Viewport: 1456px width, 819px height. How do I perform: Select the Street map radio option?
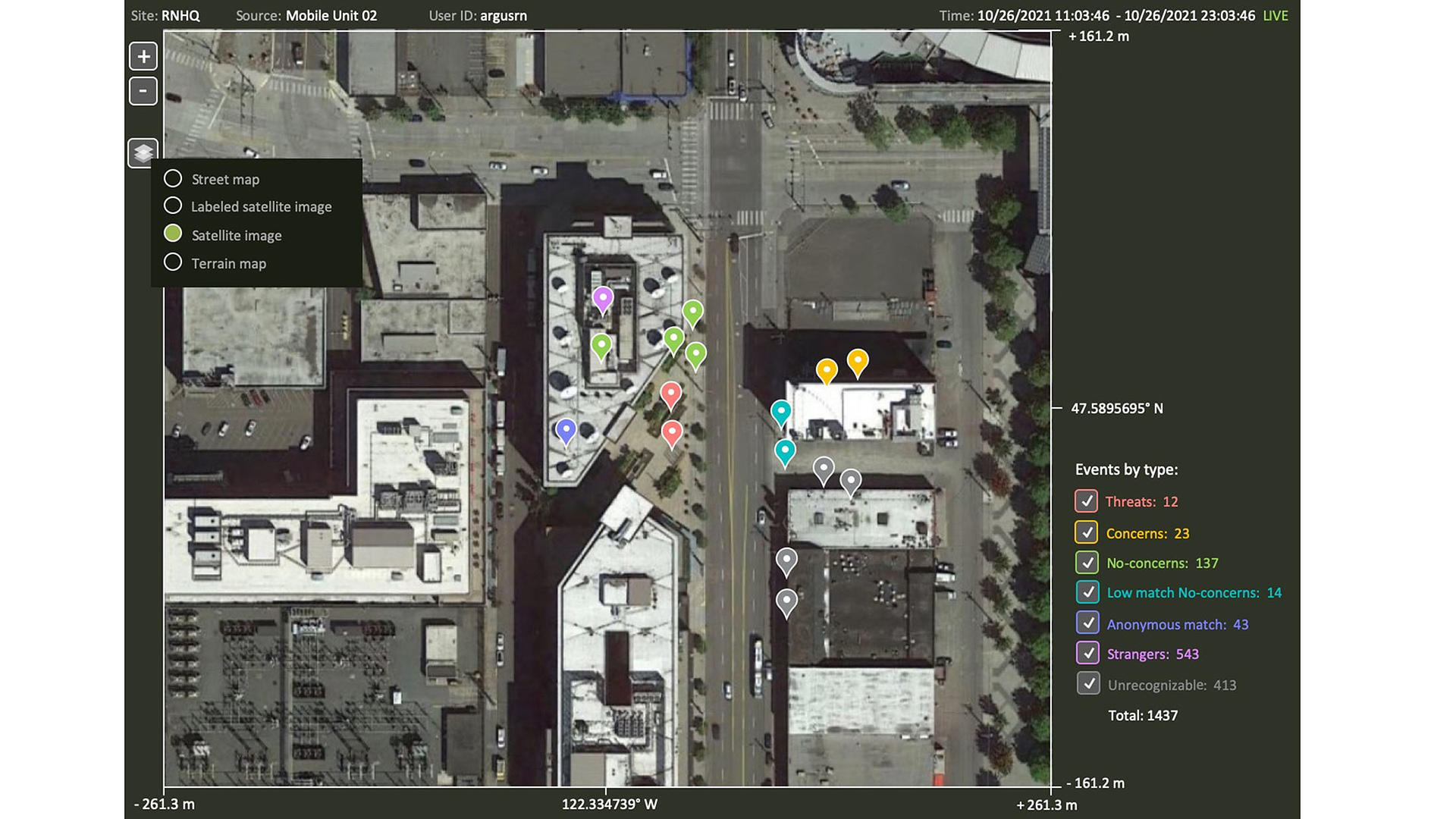173,178
